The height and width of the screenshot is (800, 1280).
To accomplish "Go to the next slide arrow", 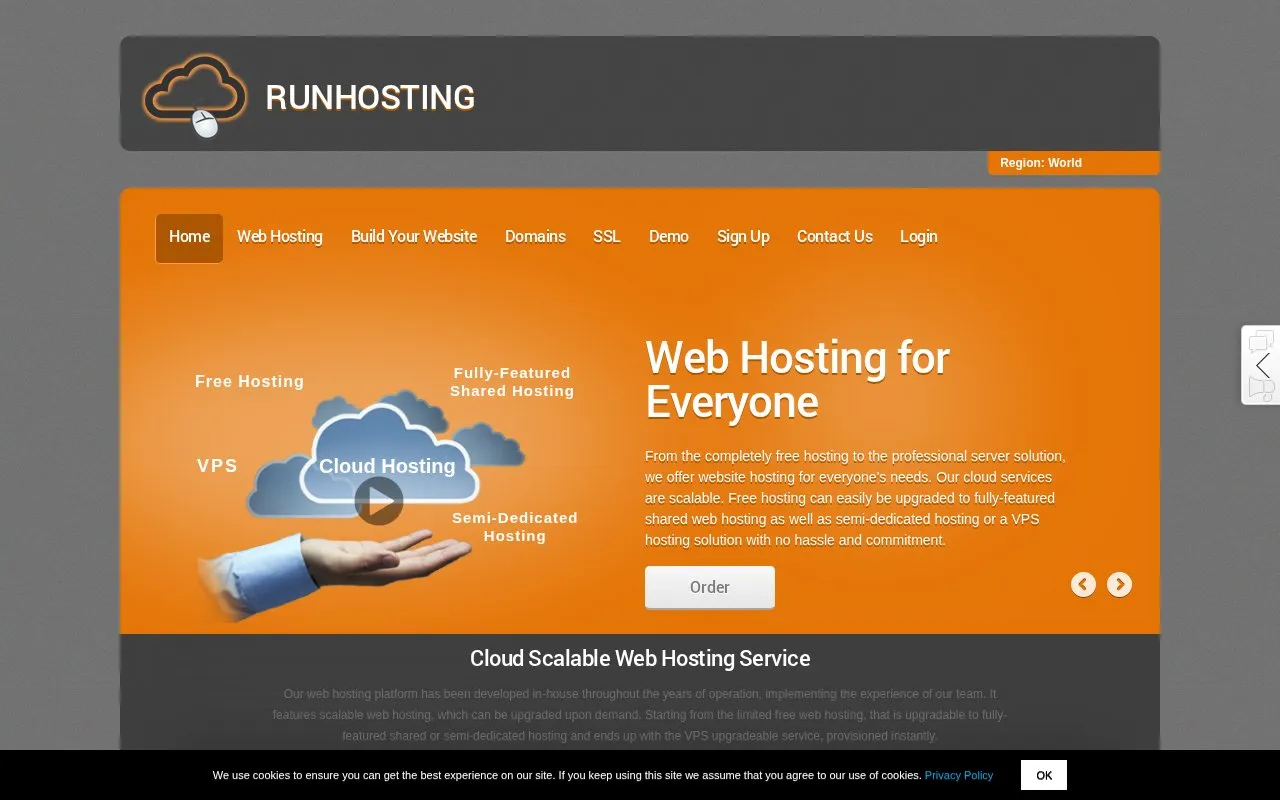I will (x=1119, y=585).
